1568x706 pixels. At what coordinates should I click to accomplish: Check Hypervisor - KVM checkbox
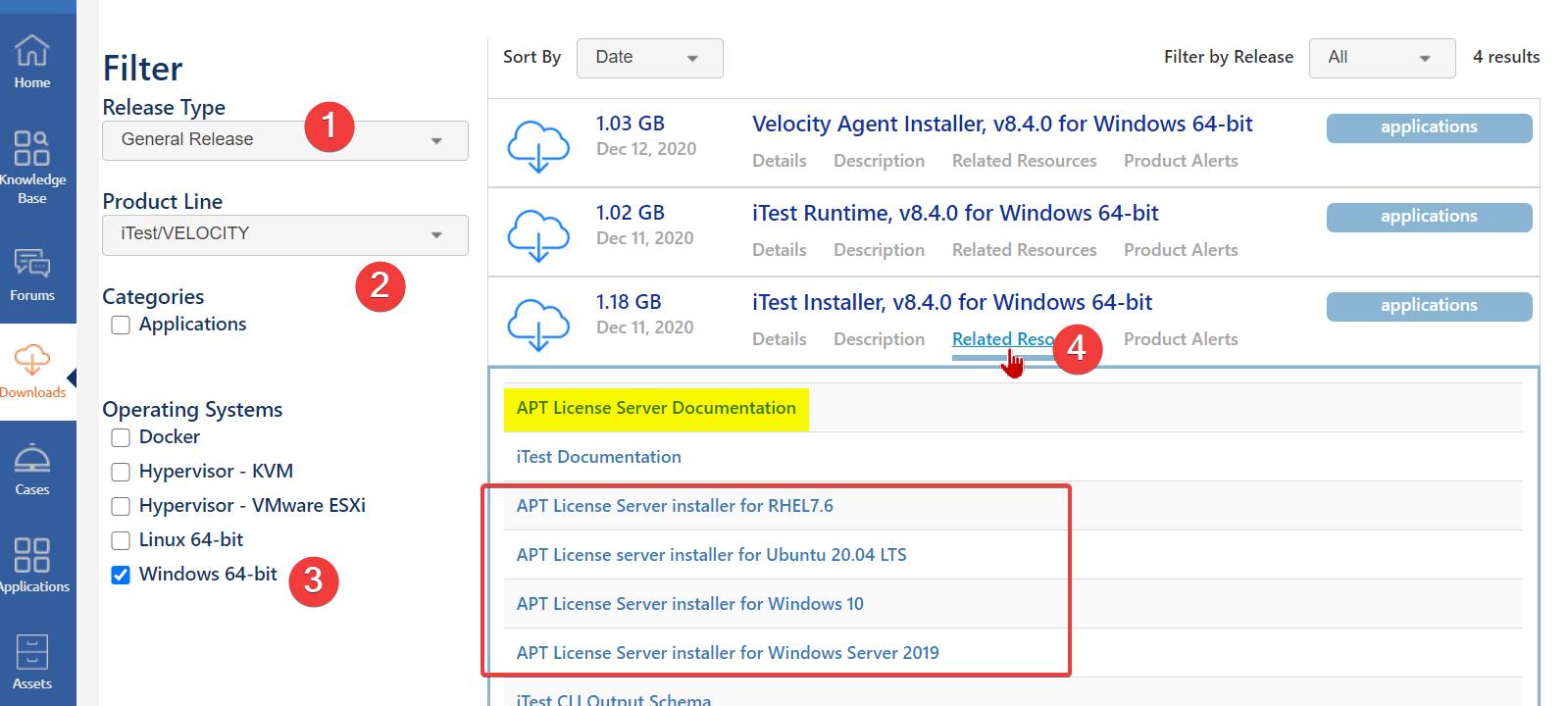pyautogui.click(x=121, y=473)
